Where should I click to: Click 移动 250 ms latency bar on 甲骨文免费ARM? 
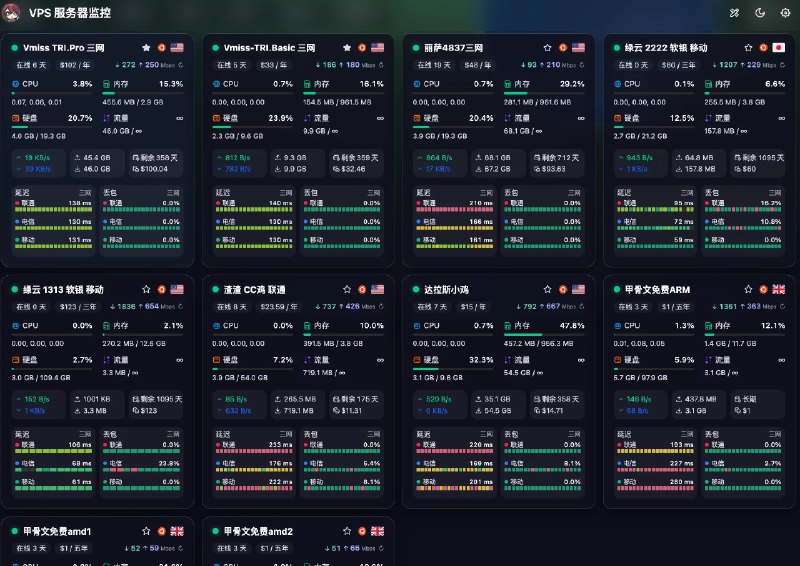655,488
